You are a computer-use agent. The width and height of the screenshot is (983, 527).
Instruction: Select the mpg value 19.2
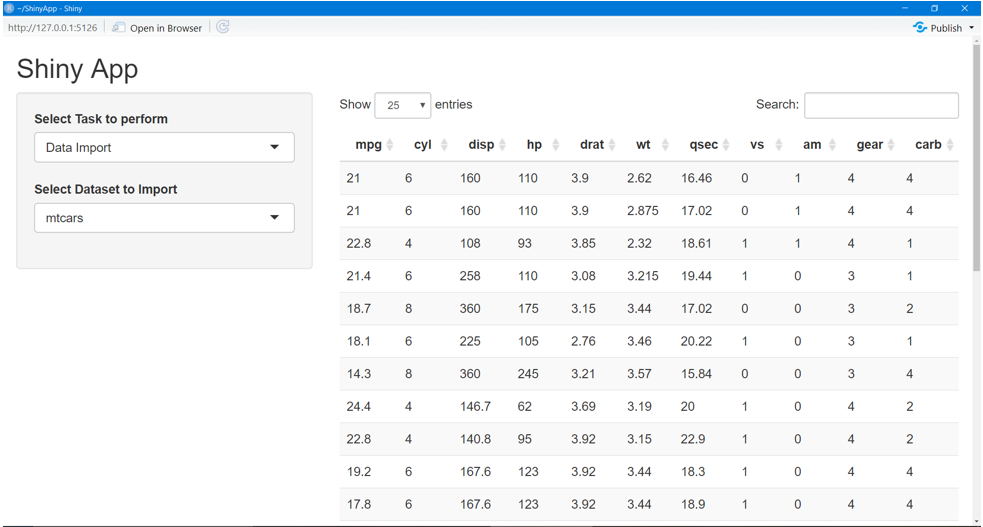359,472
